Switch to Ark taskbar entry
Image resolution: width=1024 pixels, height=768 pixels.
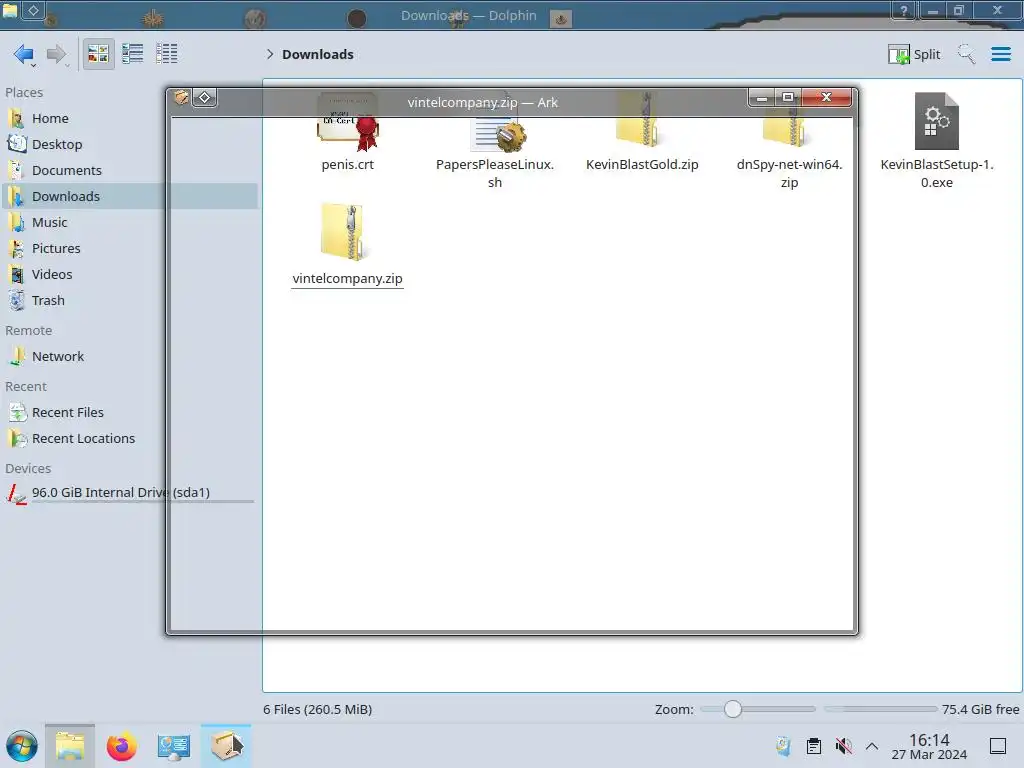click(226, 746)
